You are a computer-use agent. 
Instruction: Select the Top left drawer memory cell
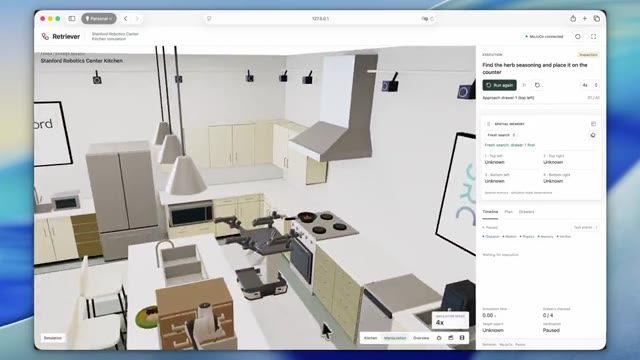coord(511,159)
